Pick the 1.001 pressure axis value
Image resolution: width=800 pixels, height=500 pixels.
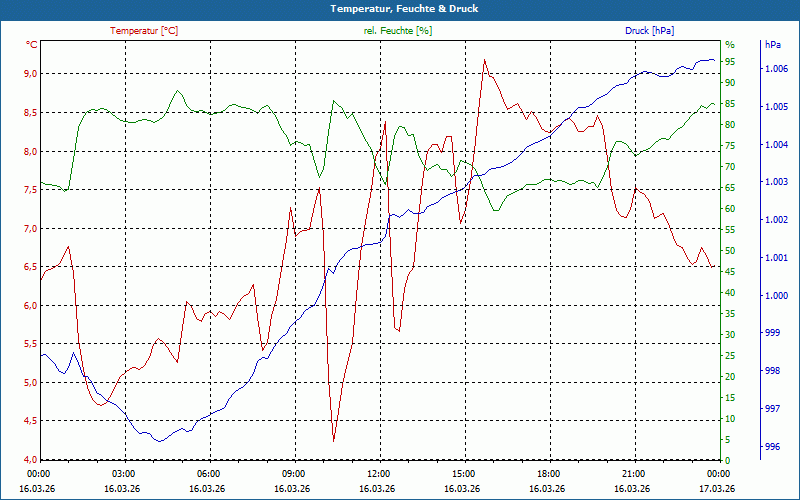[x=778, y=258]
